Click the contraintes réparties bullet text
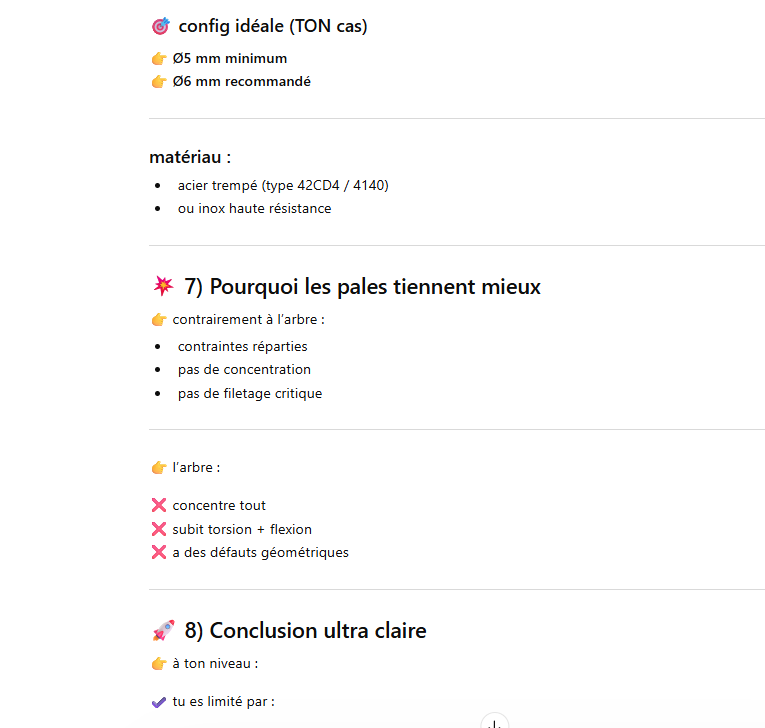 pos(243,346)
